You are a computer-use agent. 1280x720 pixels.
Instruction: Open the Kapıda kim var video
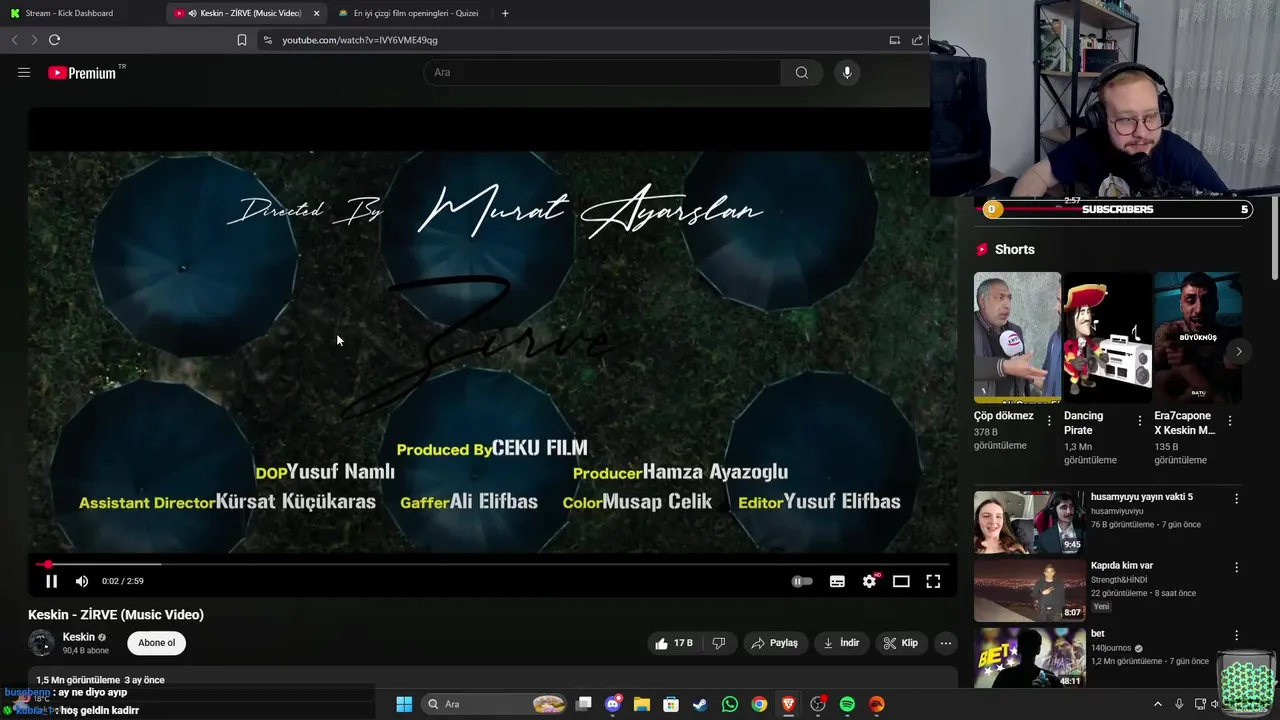pyautogui.click(x=1029, y=589)
